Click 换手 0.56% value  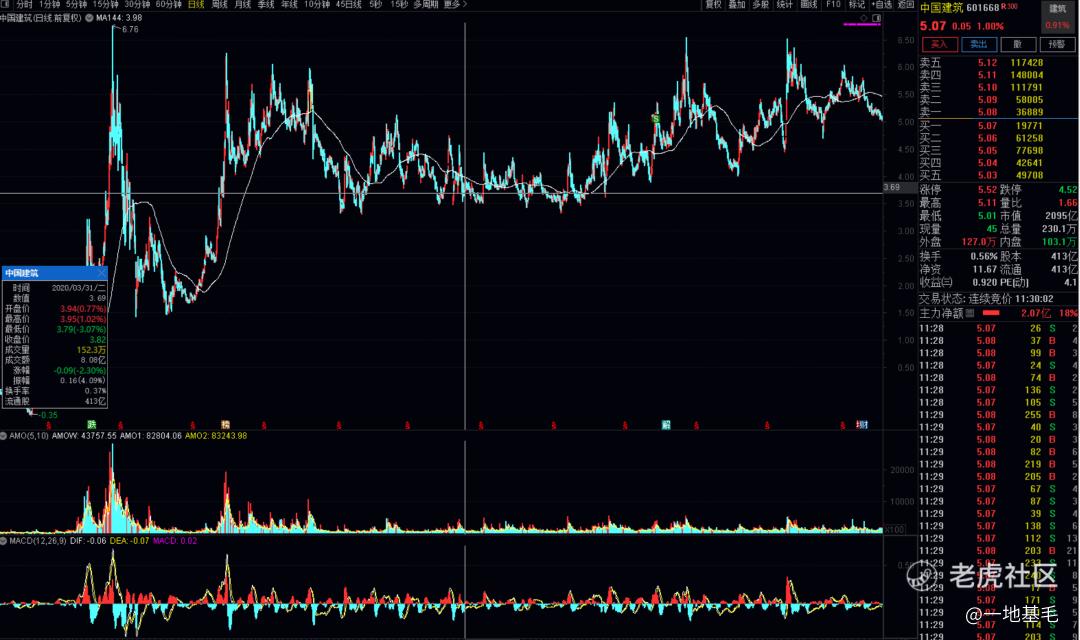984,256
